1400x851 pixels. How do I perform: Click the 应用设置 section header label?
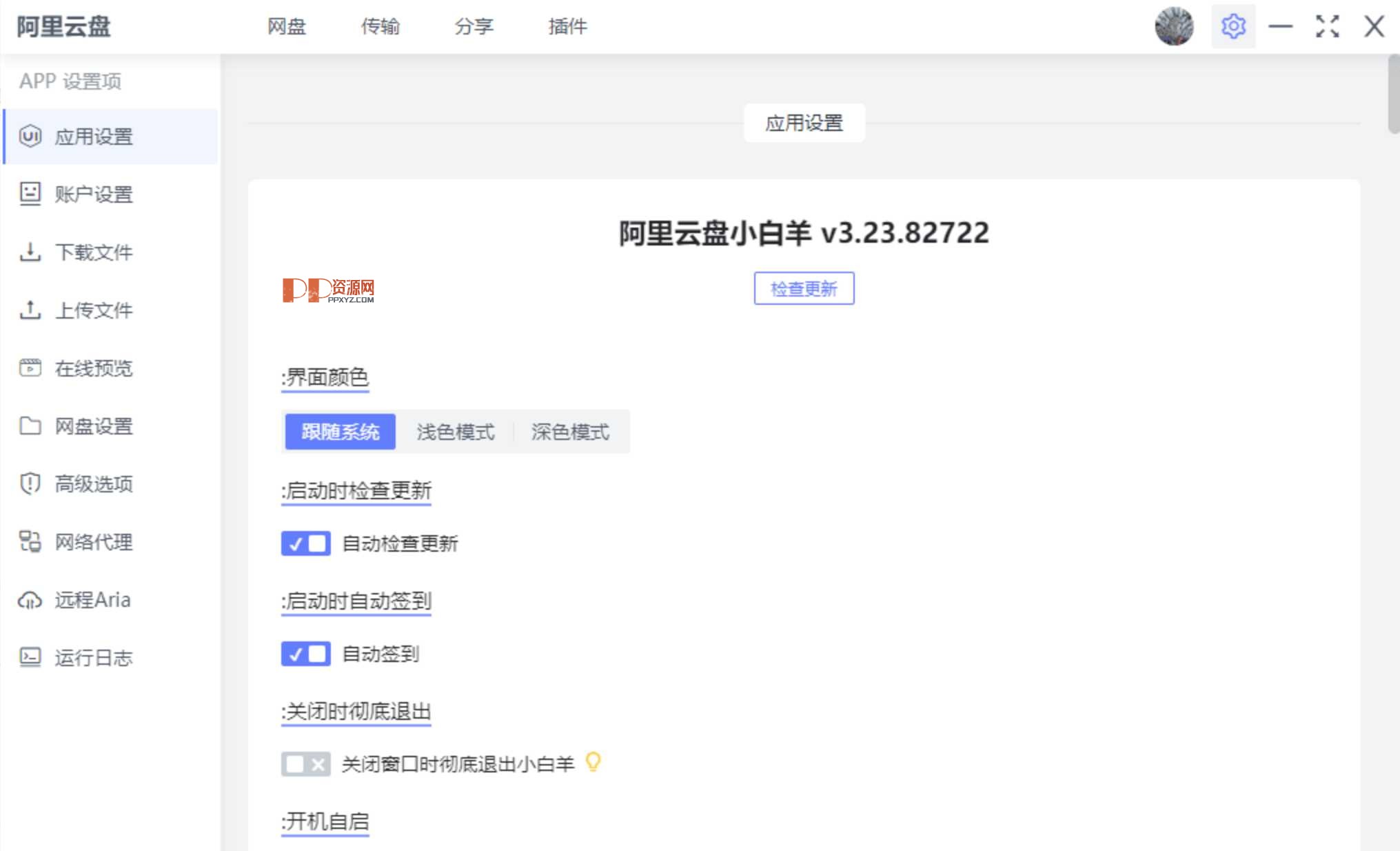tap(804, 123)
